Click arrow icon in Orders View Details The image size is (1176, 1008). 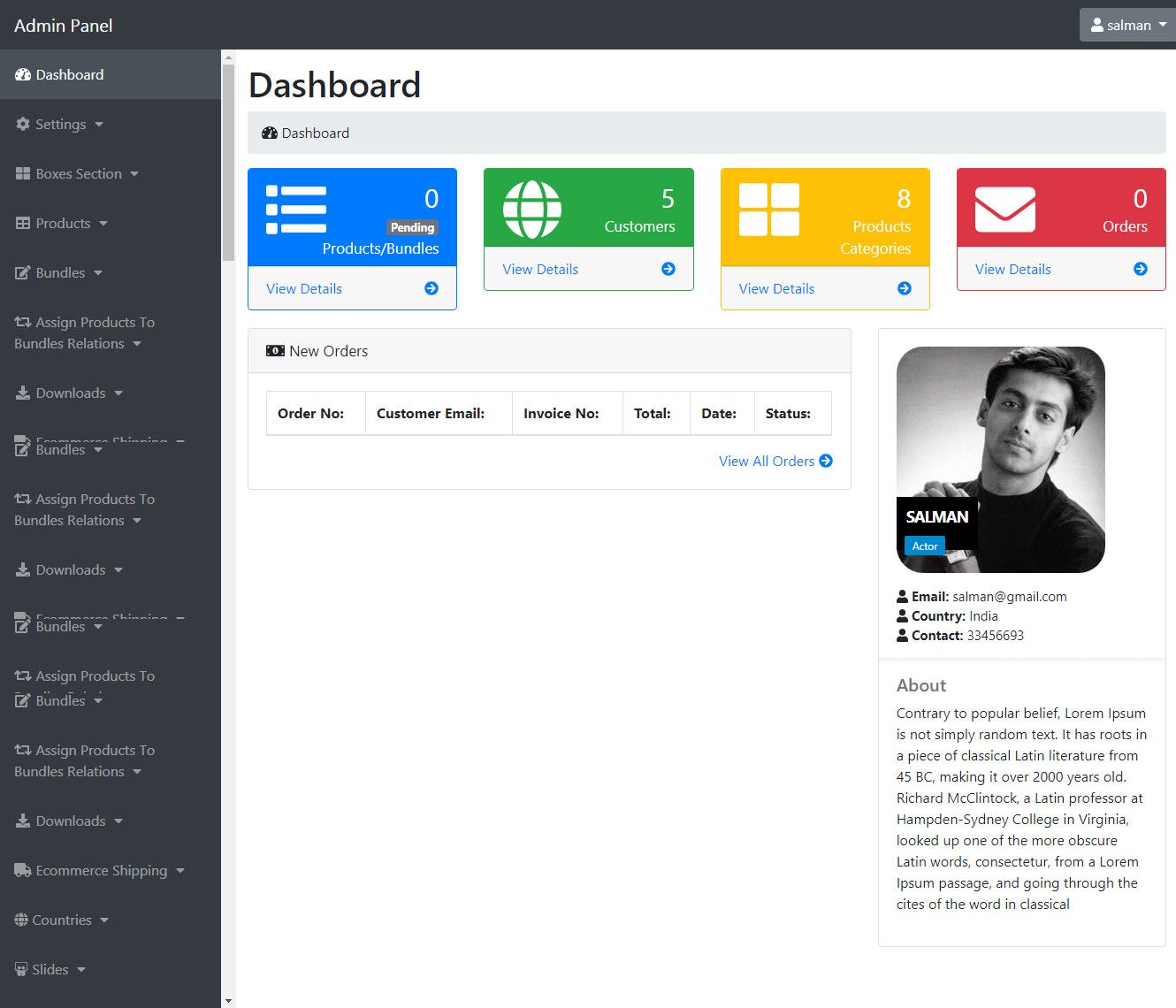1141,269
